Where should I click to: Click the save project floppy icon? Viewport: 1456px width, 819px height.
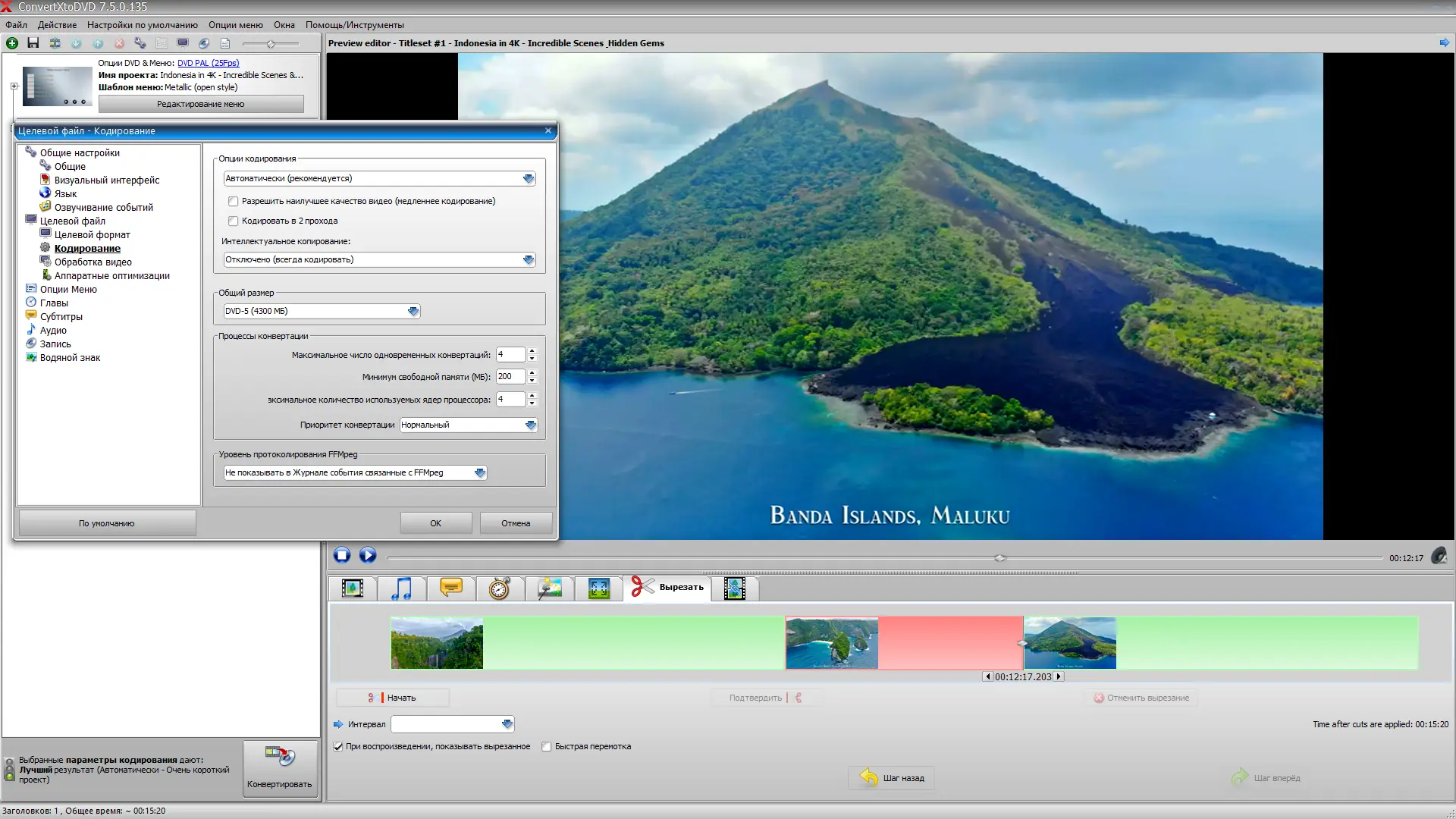click(x=33, y=43)
